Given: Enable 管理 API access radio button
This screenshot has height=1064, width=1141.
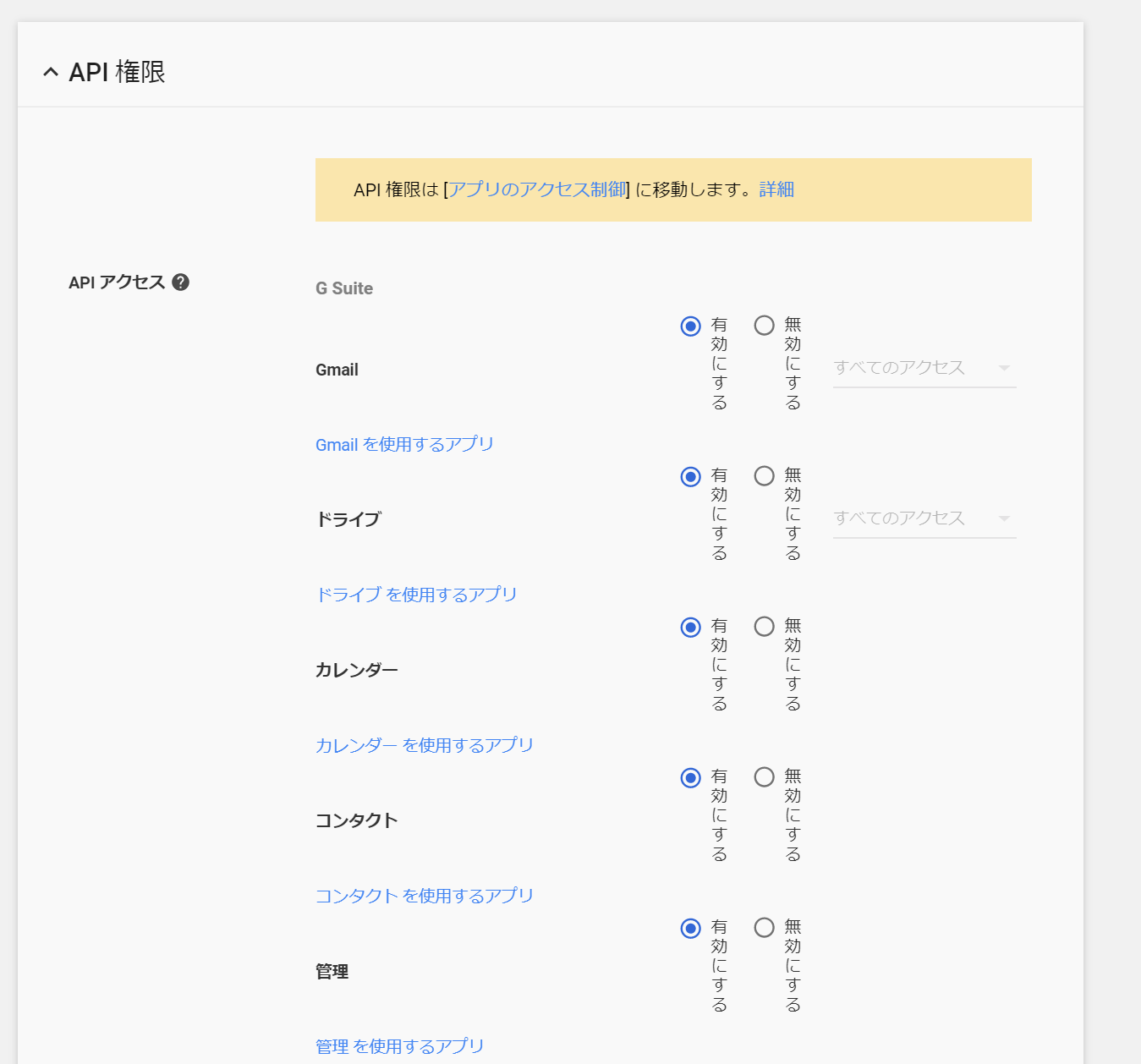Looking at the screenshot, I should (x=690, y=929).
